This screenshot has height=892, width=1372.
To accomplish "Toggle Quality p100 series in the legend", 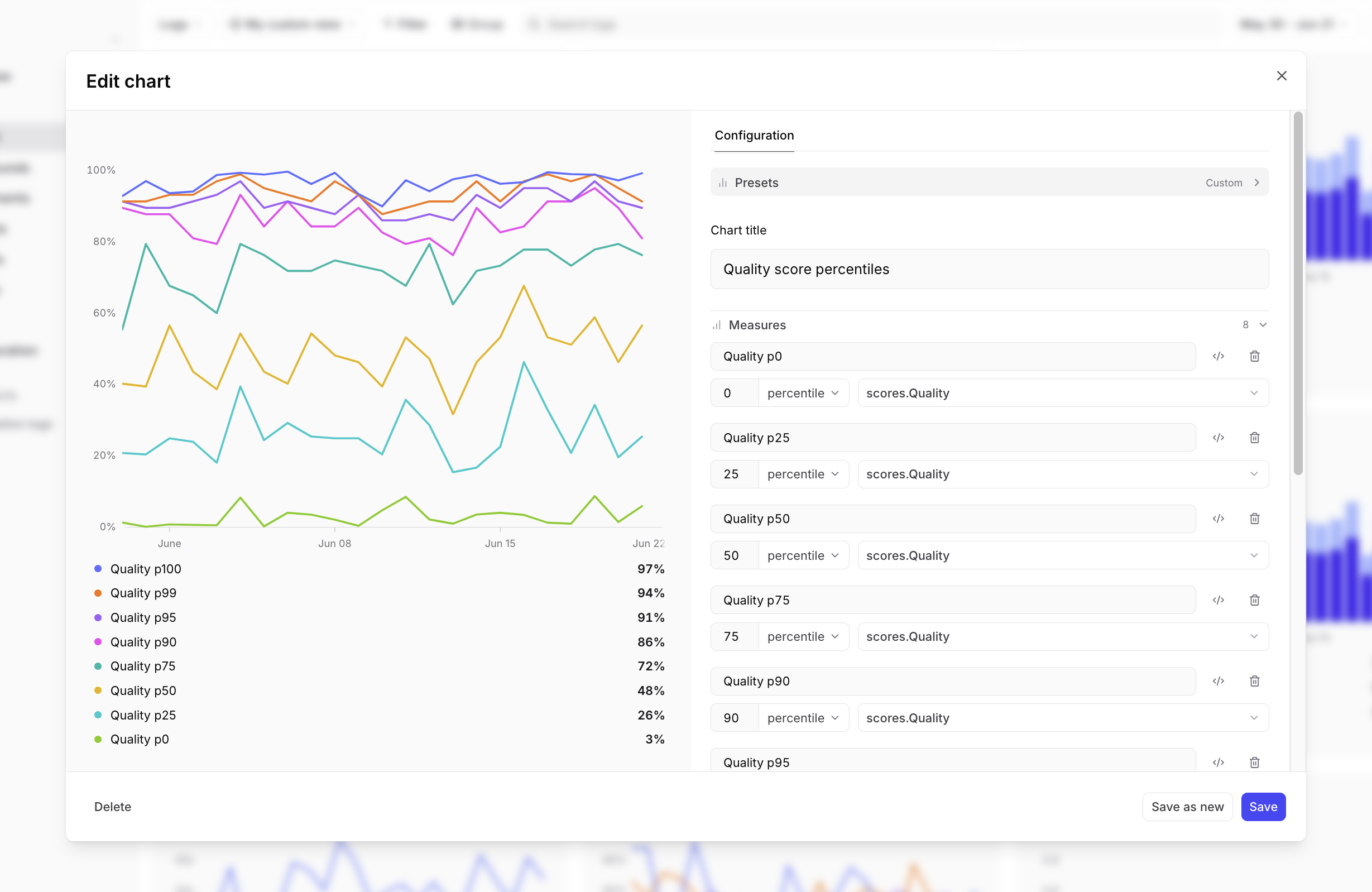I will 145,569.
